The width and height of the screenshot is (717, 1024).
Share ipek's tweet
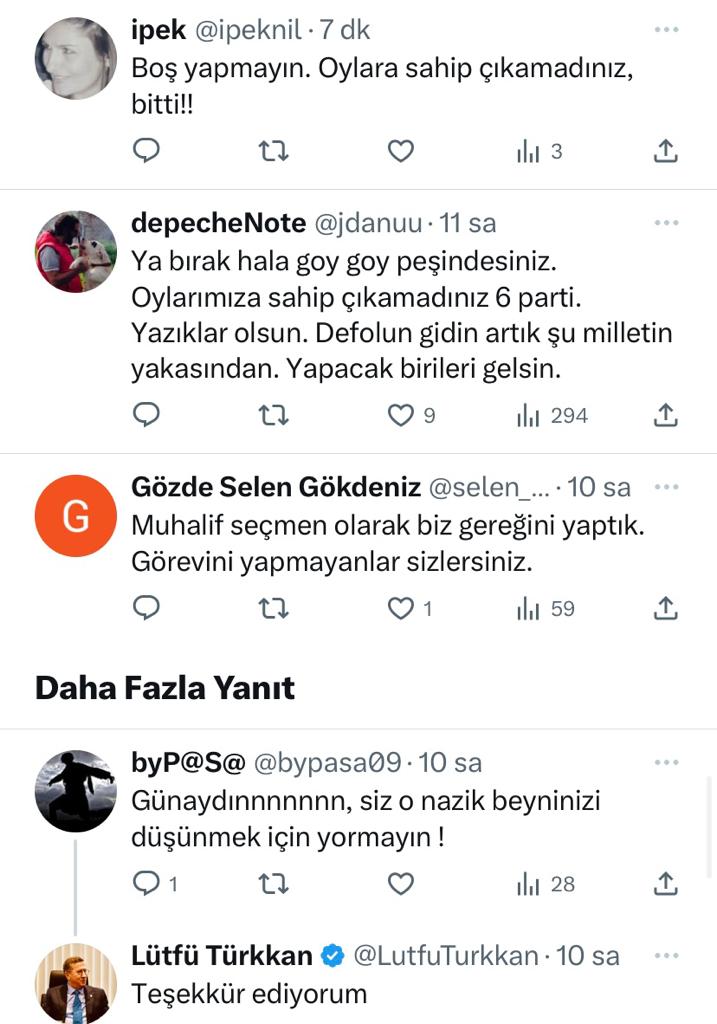pyautogui.click(x=666, y=151)
